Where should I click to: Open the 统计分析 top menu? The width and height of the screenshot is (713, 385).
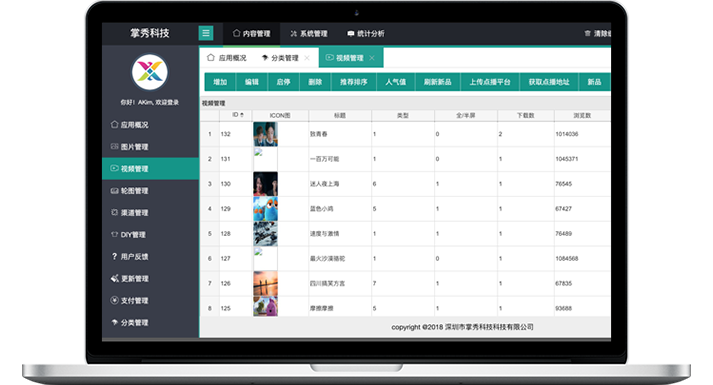[366, 33]
